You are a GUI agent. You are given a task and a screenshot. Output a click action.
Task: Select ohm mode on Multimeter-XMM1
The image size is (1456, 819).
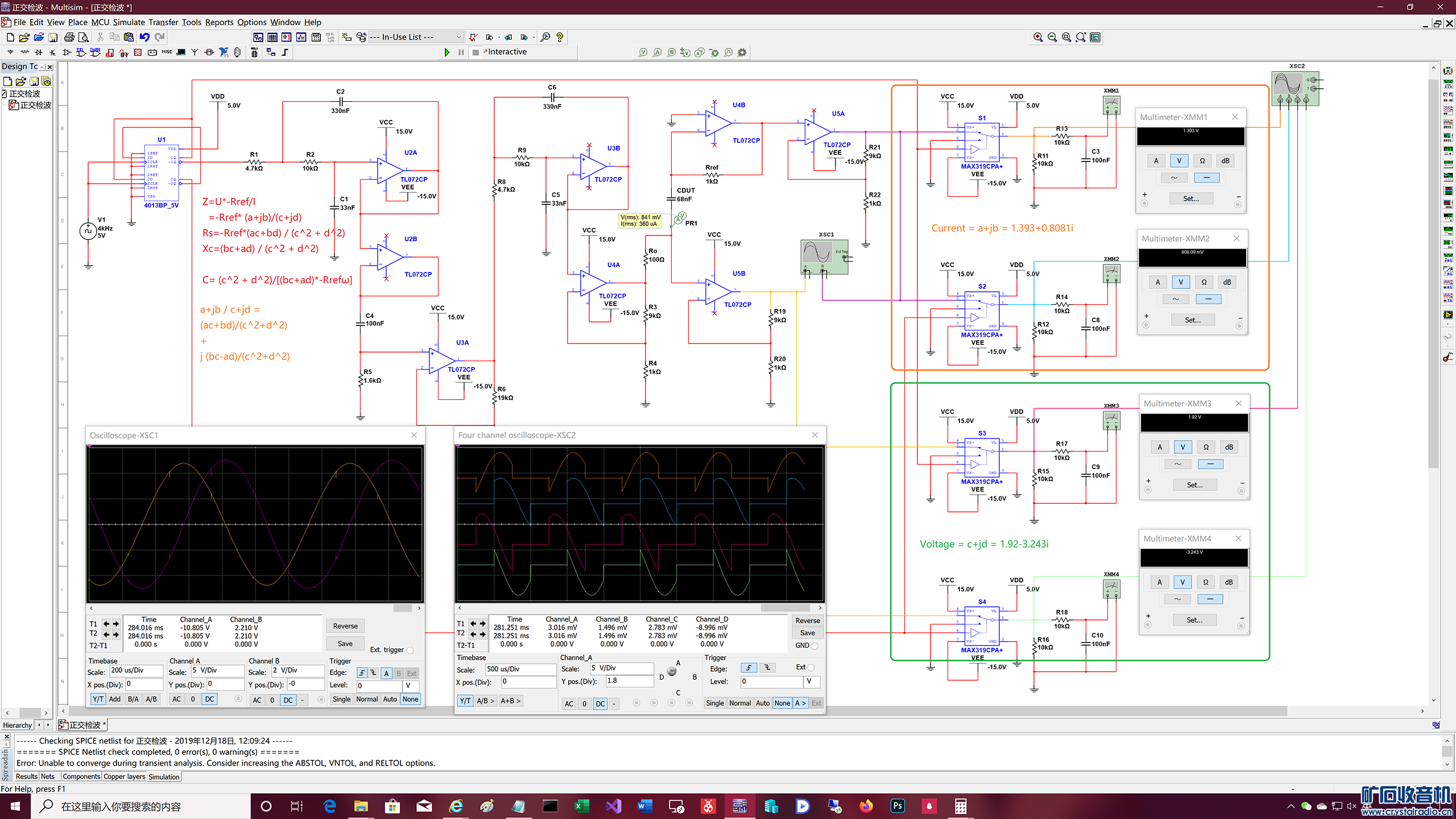coord(1202,161)
